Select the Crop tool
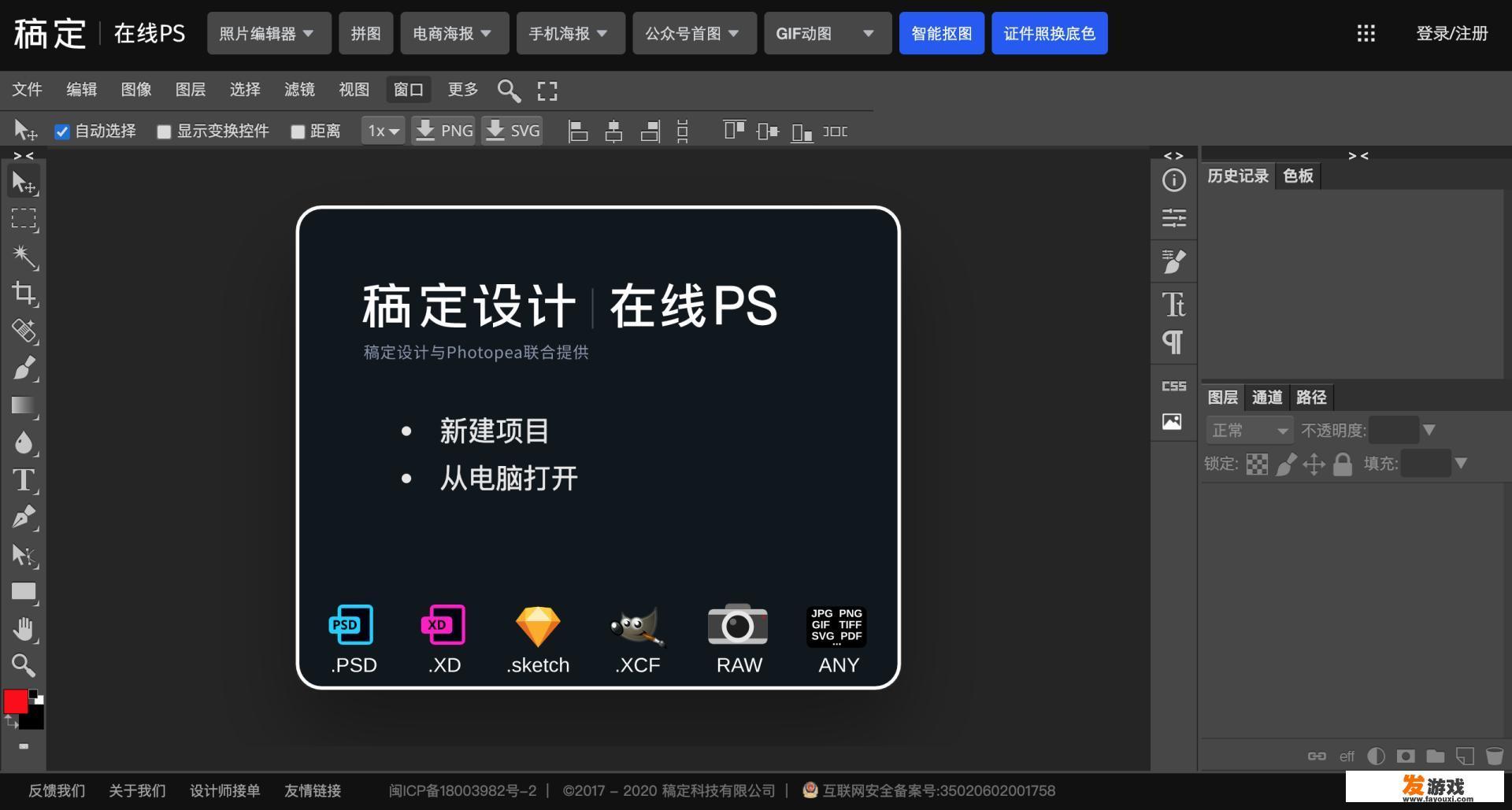1512x810 pixels. click(x=24, y=293)
